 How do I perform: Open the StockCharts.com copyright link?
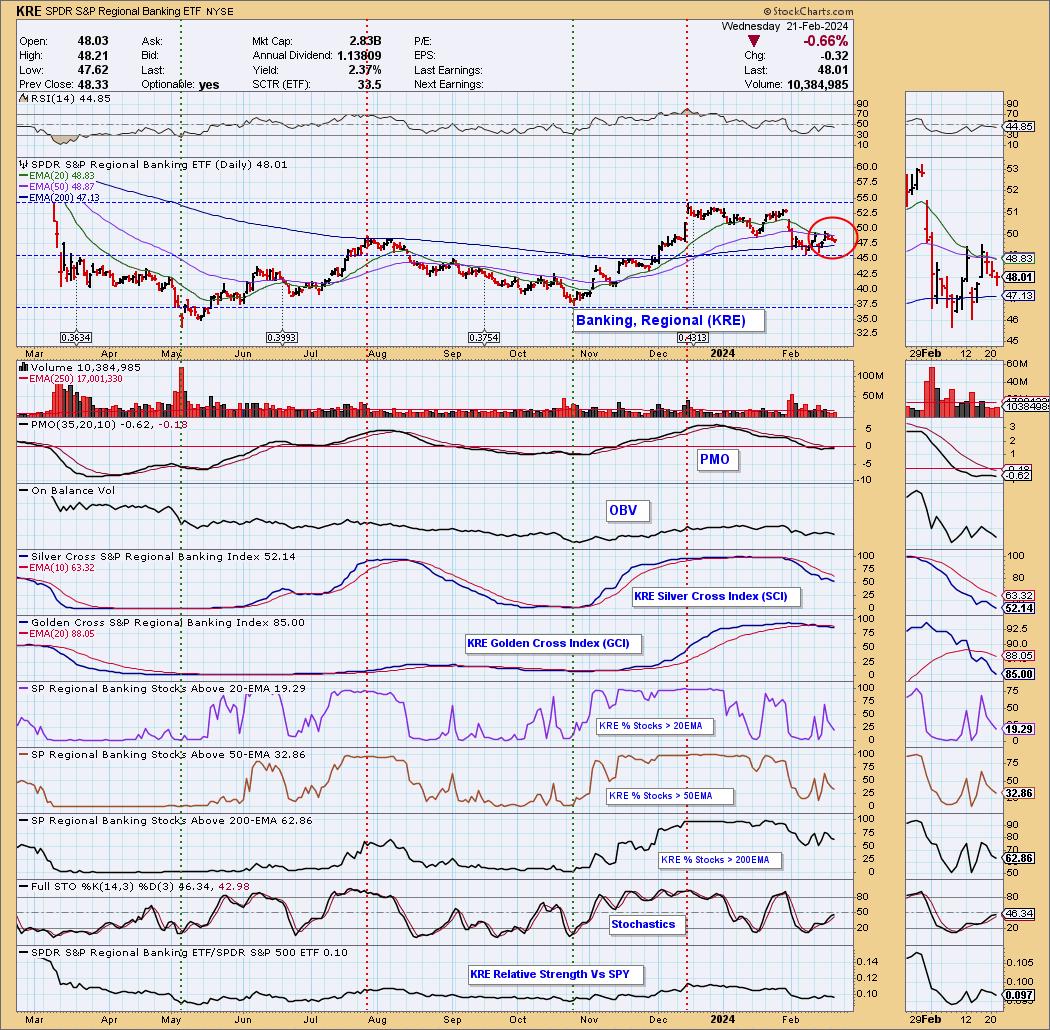(808, 11)
